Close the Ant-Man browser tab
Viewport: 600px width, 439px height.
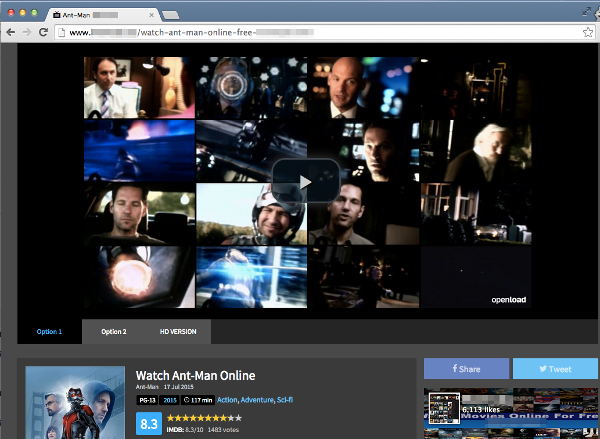tap(152, 15)
